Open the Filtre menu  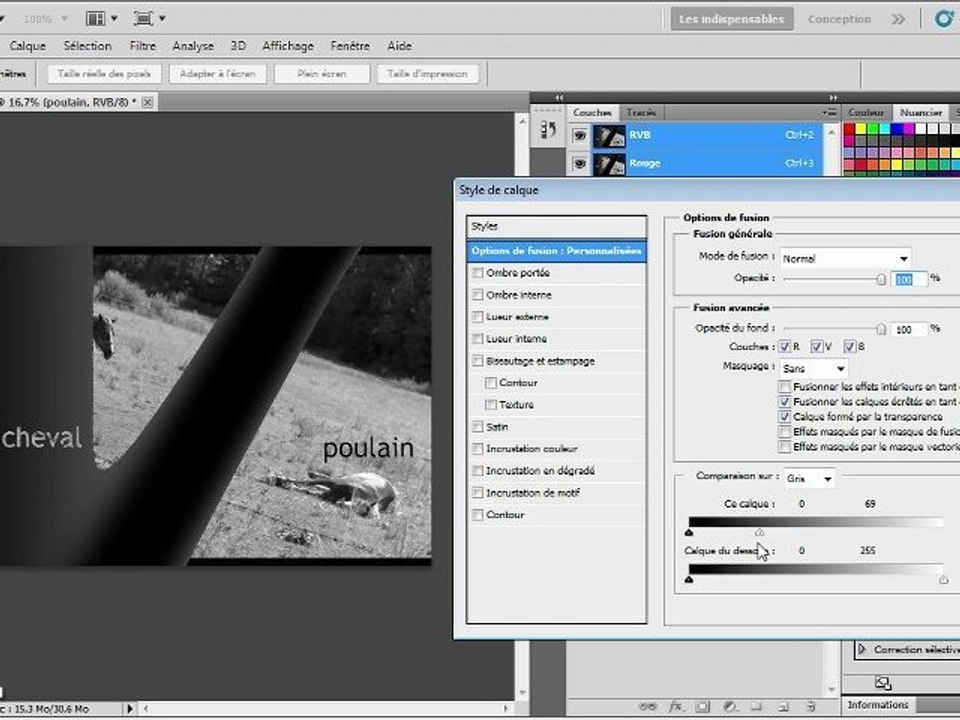(x=143, y=46)
